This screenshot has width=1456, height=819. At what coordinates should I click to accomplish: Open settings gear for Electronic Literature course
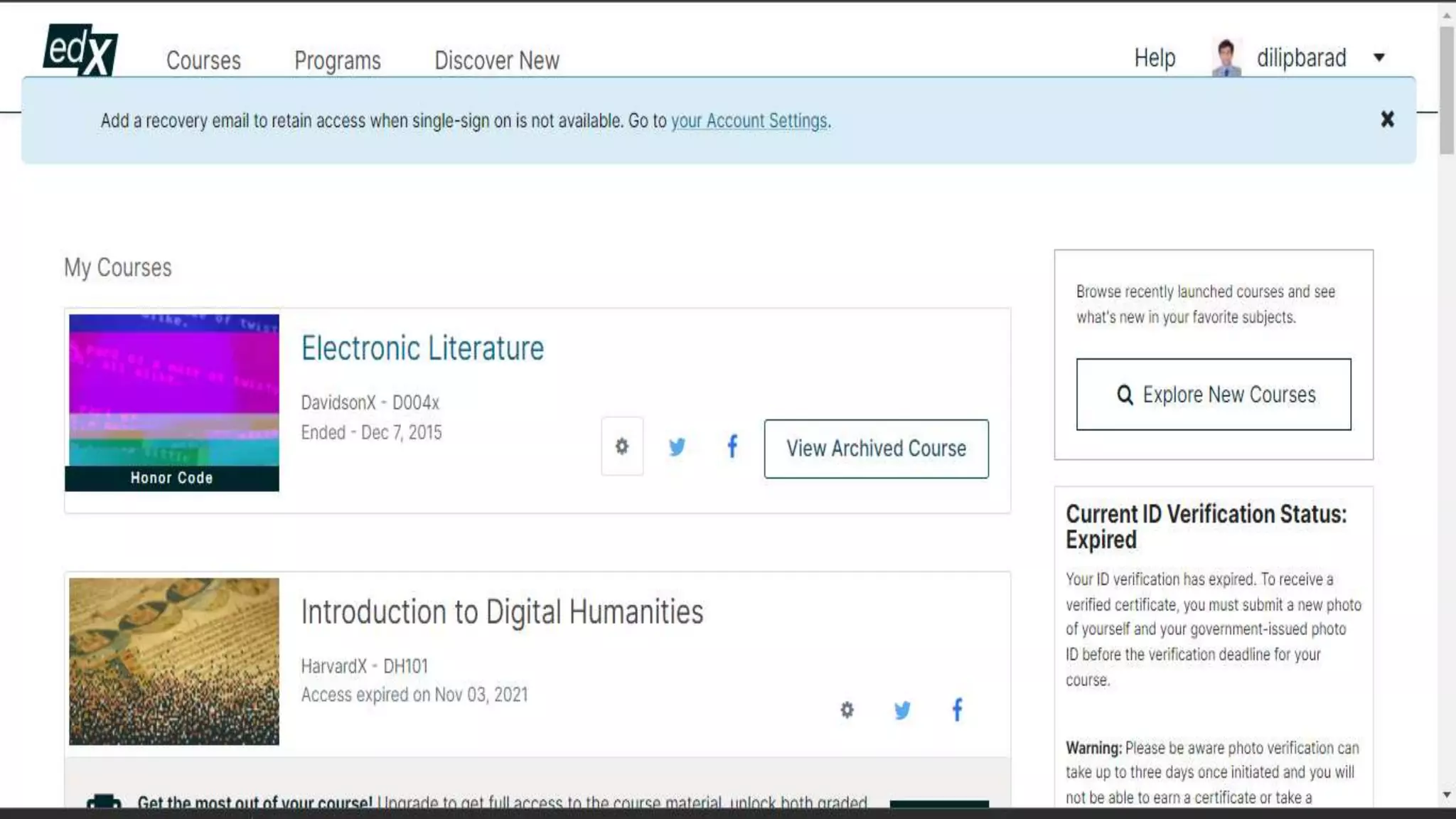pos(622,446)
